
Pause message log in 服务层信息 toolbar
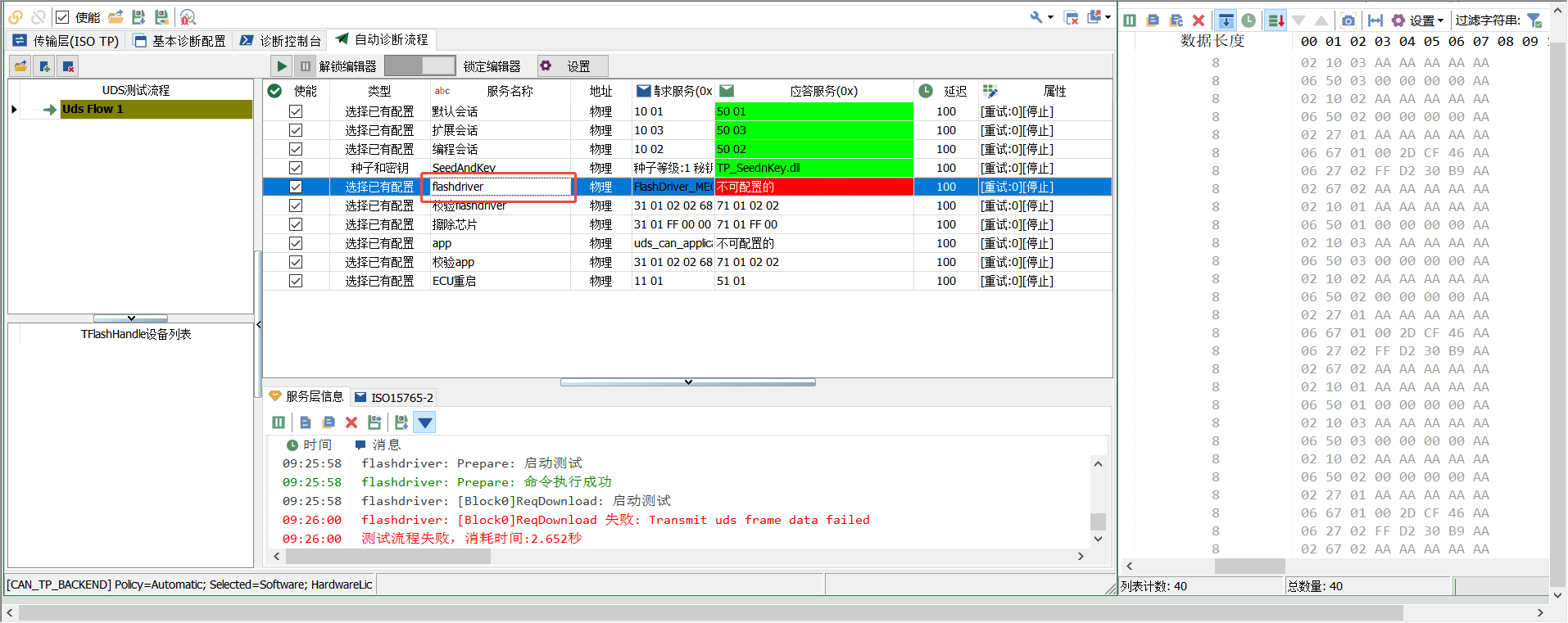point(279,422)
